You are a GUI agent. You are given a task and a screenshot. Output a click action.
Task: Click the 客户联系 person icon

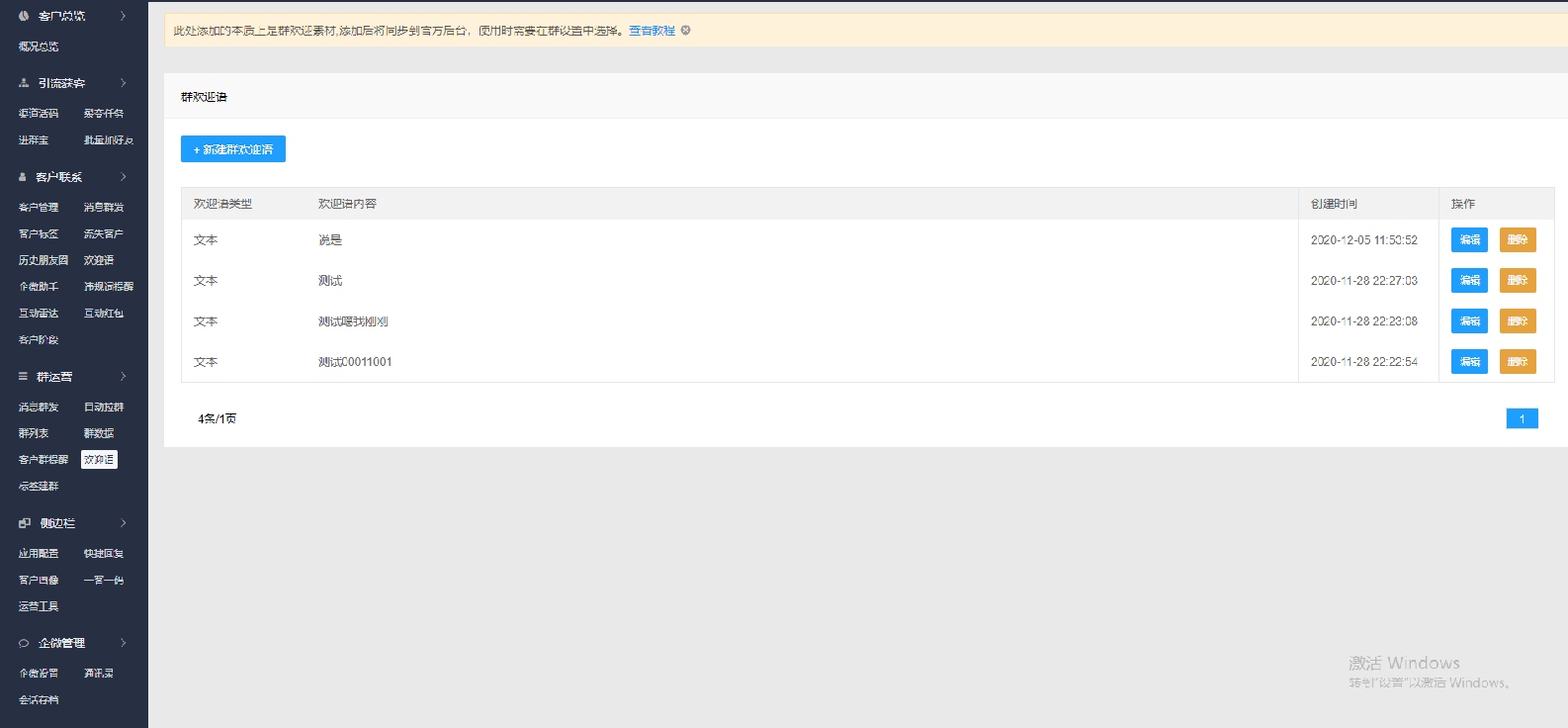(23, 177)
